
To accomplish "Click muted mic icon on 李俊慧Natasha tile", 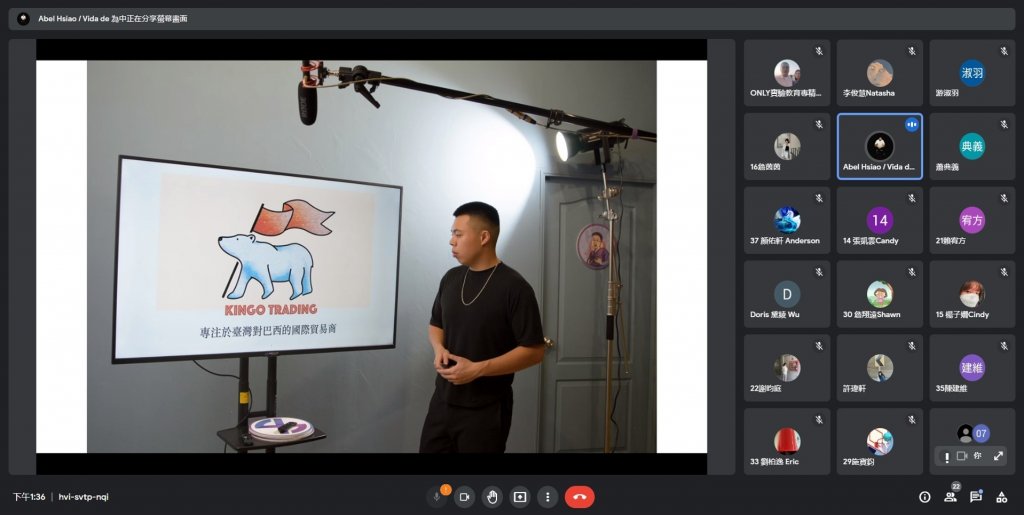I will pos(912,51).
